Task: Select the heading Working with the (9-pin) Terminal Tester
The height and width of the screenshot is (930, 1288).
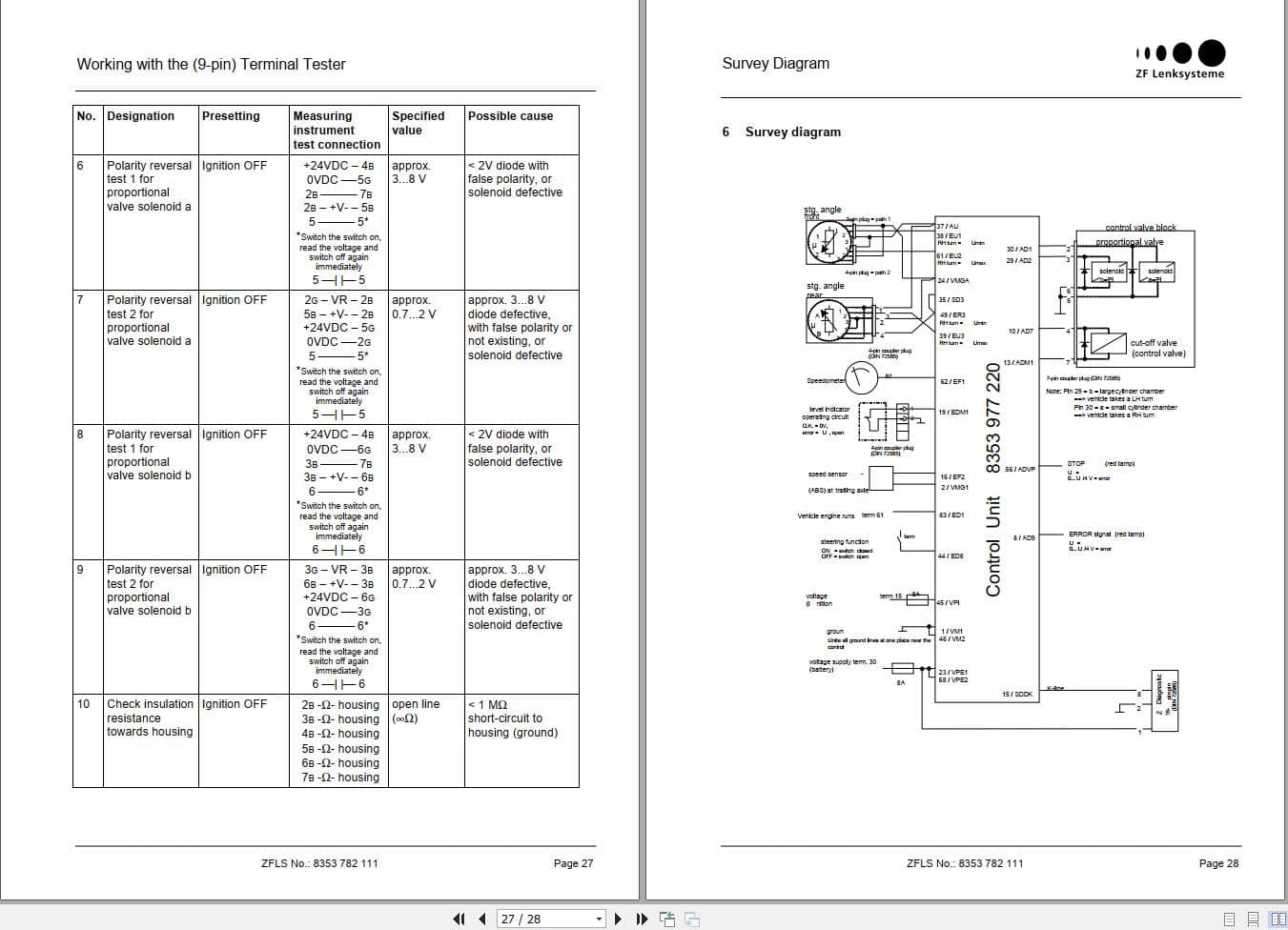Action: tap(211, 64)
